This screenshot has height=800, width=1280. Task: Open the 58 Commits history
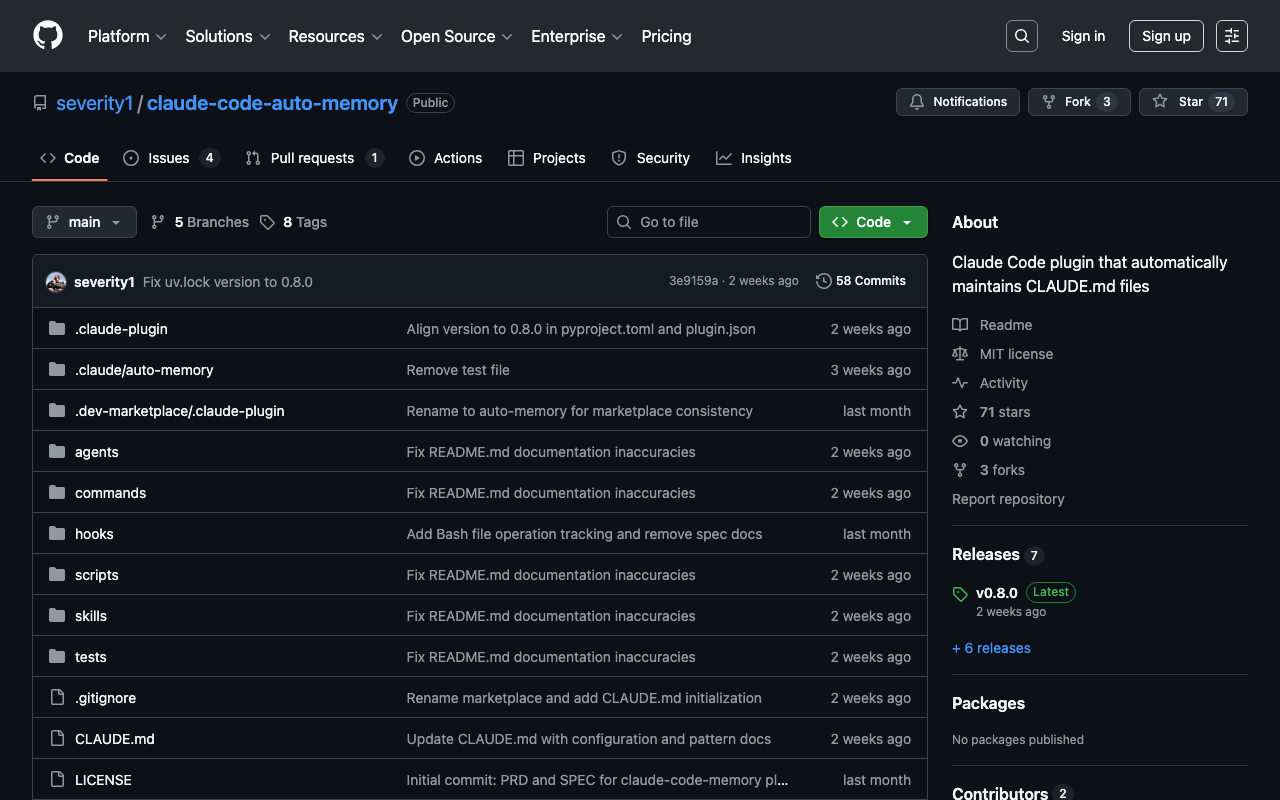point(860,281)
